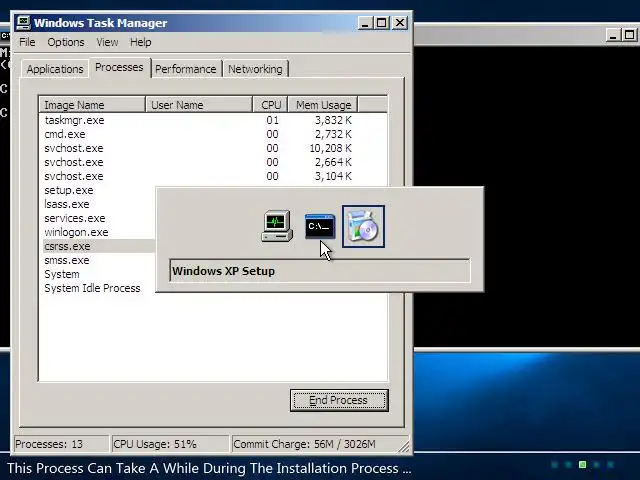Sort by the Mem Usage column header

click(323, 105)
